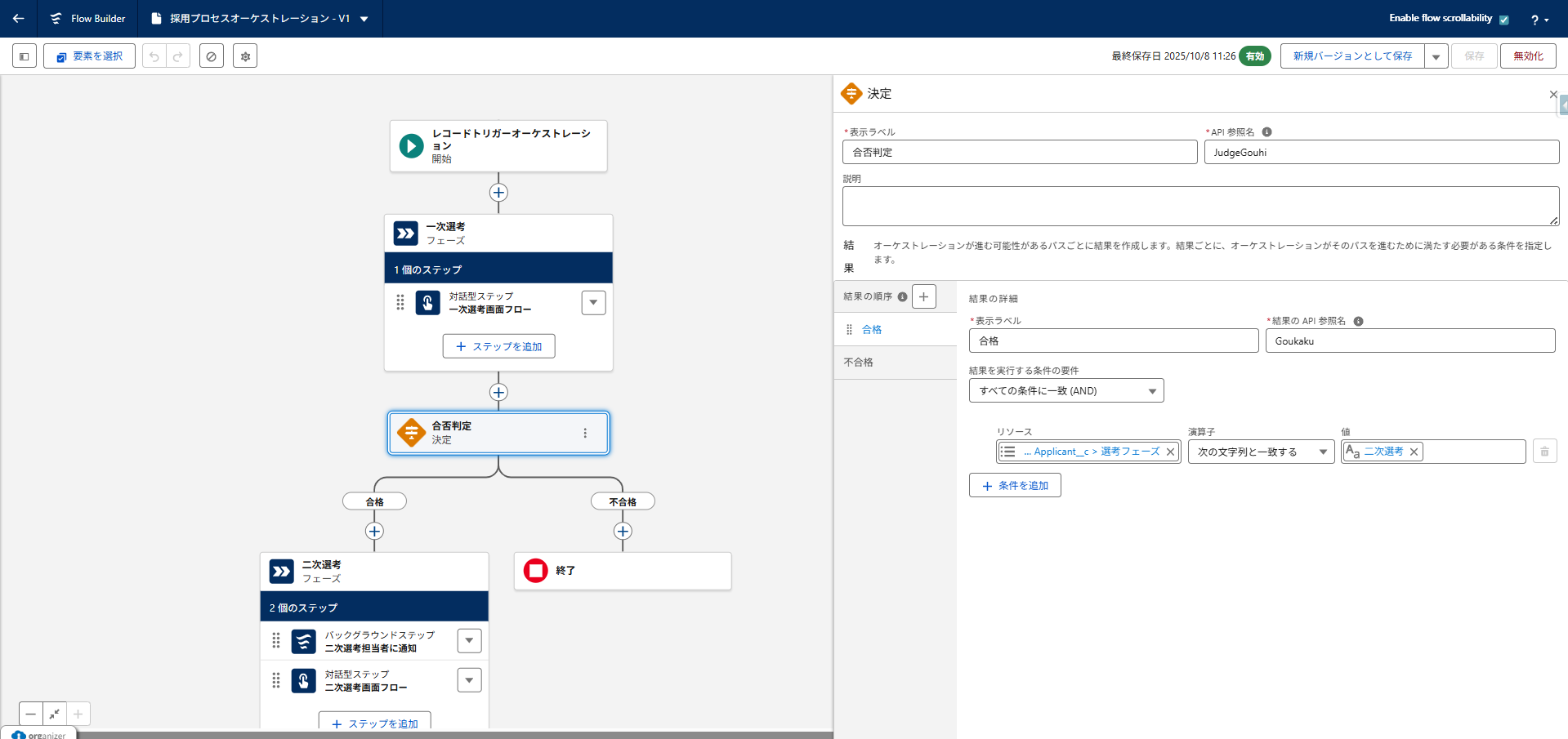Expand the save as new version dropdown arrow

[x=1436, y=56]
